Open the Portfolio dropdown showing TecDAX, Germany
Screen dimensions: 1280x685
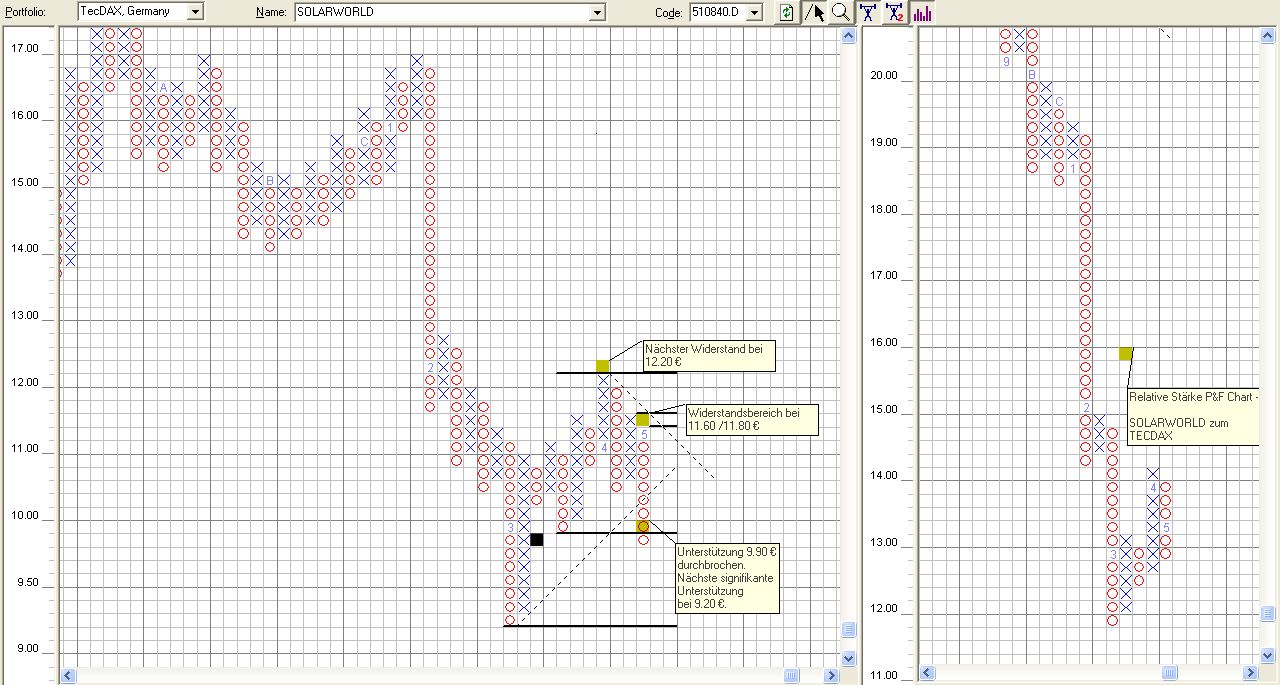pos(195,12)
